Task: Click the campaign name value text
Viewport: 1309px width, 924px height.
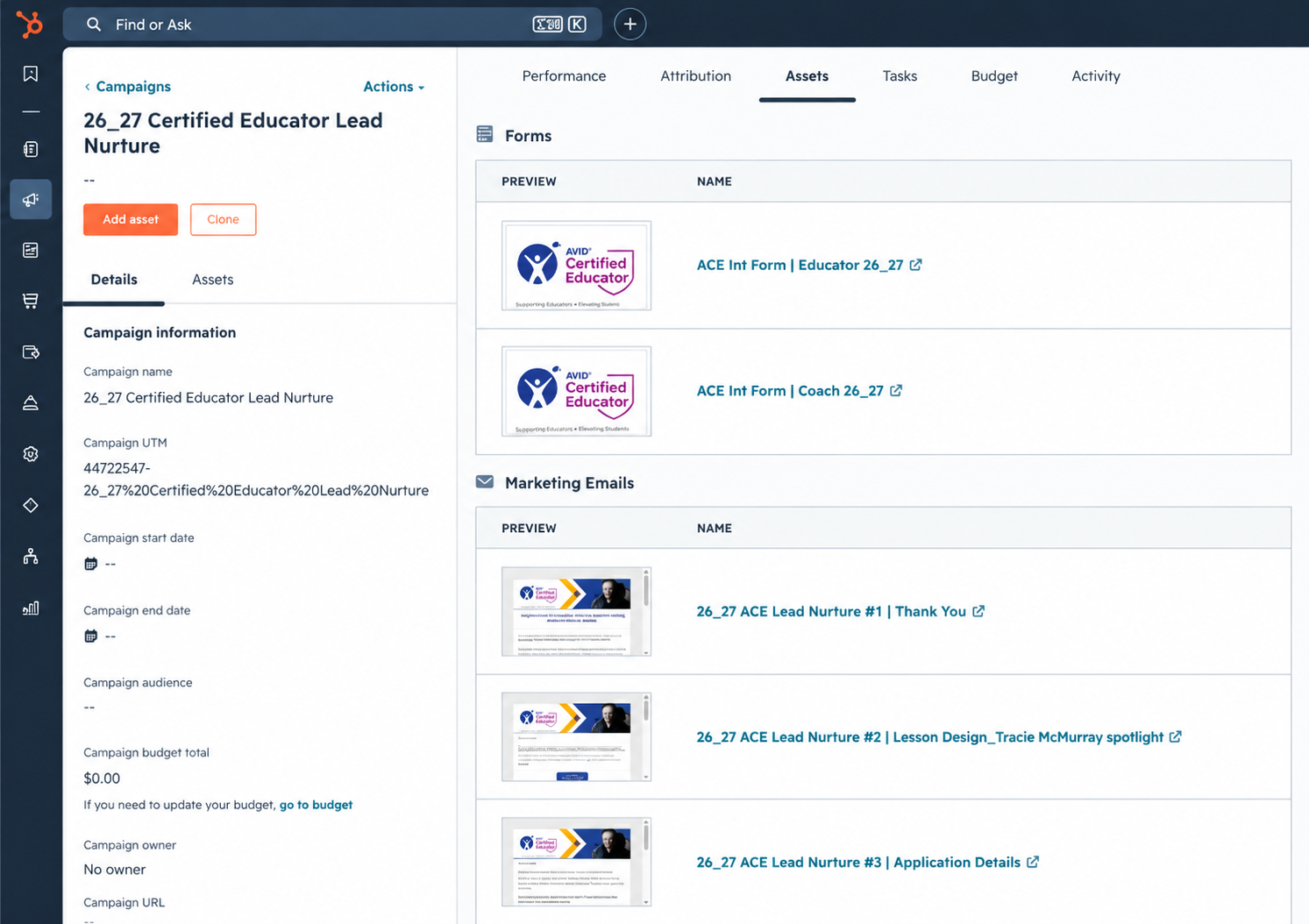Action: click(x=209, y=398)
